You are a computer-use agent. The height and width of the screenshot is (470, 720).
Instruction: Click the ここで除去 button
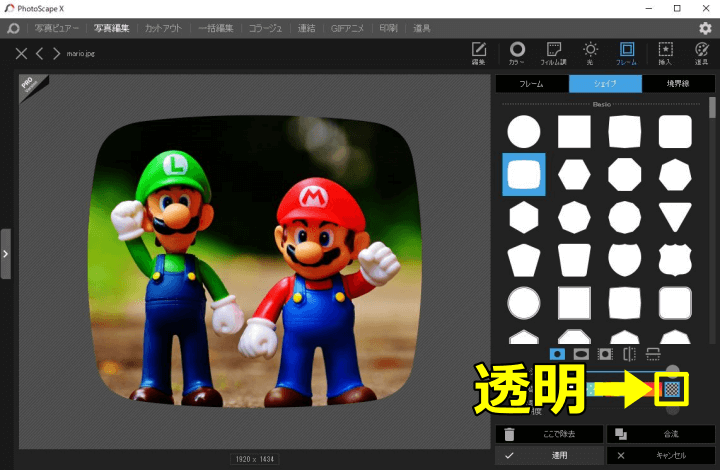549,434
